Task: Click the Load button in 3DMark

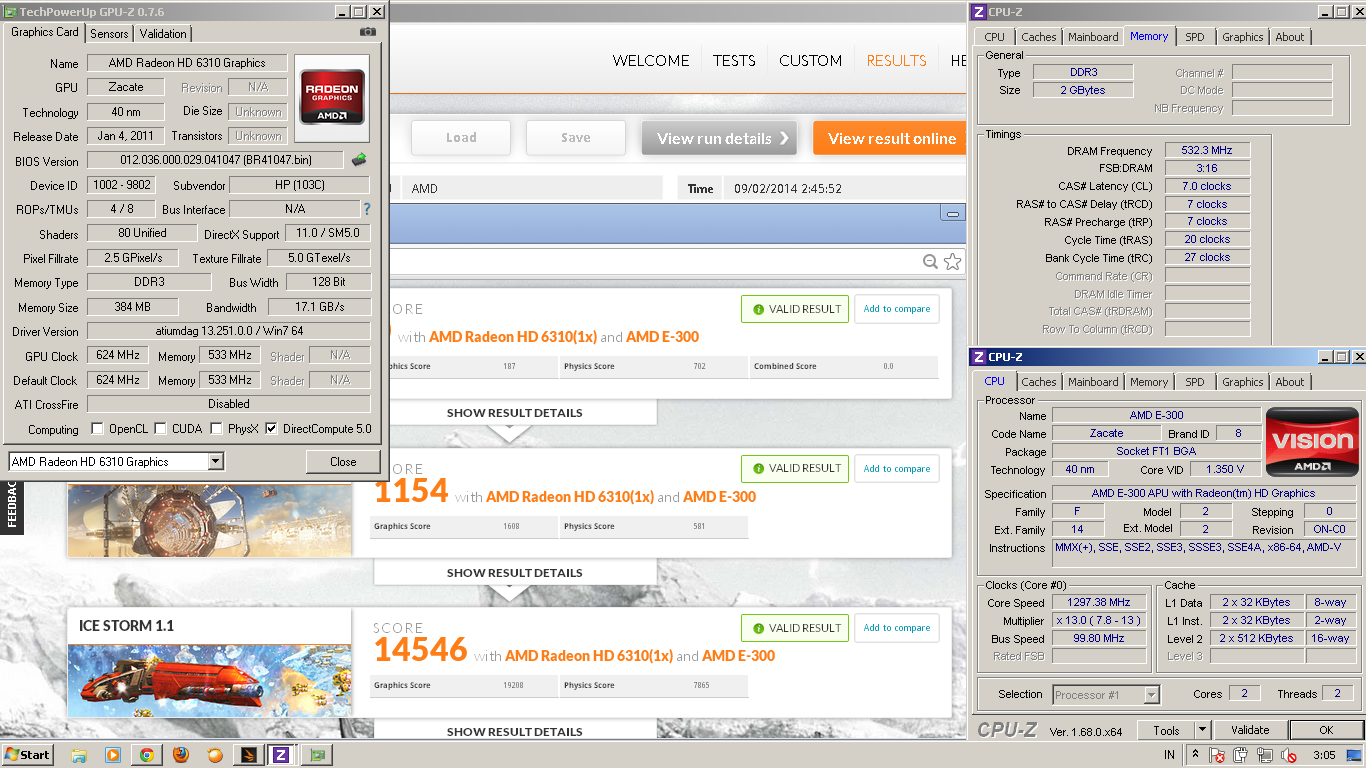Action: pos(461,138)
